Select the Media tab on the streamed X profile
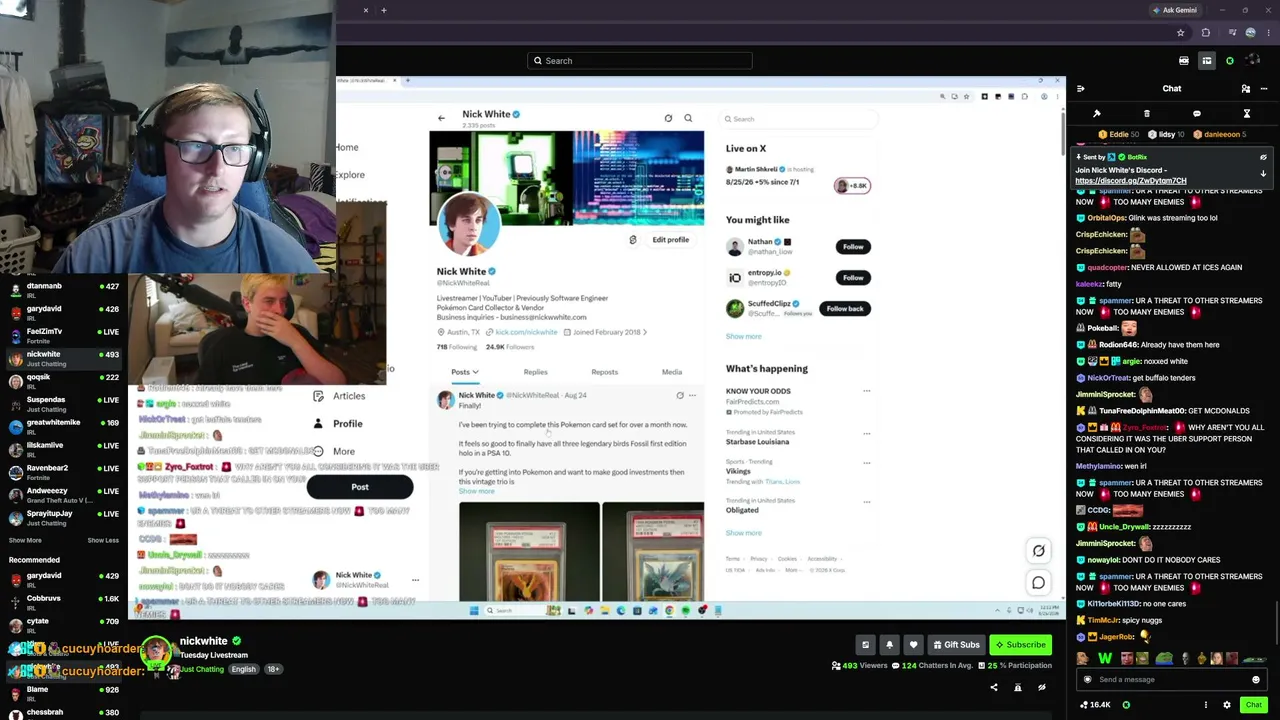1280x720 pixels. pos(672,372)
